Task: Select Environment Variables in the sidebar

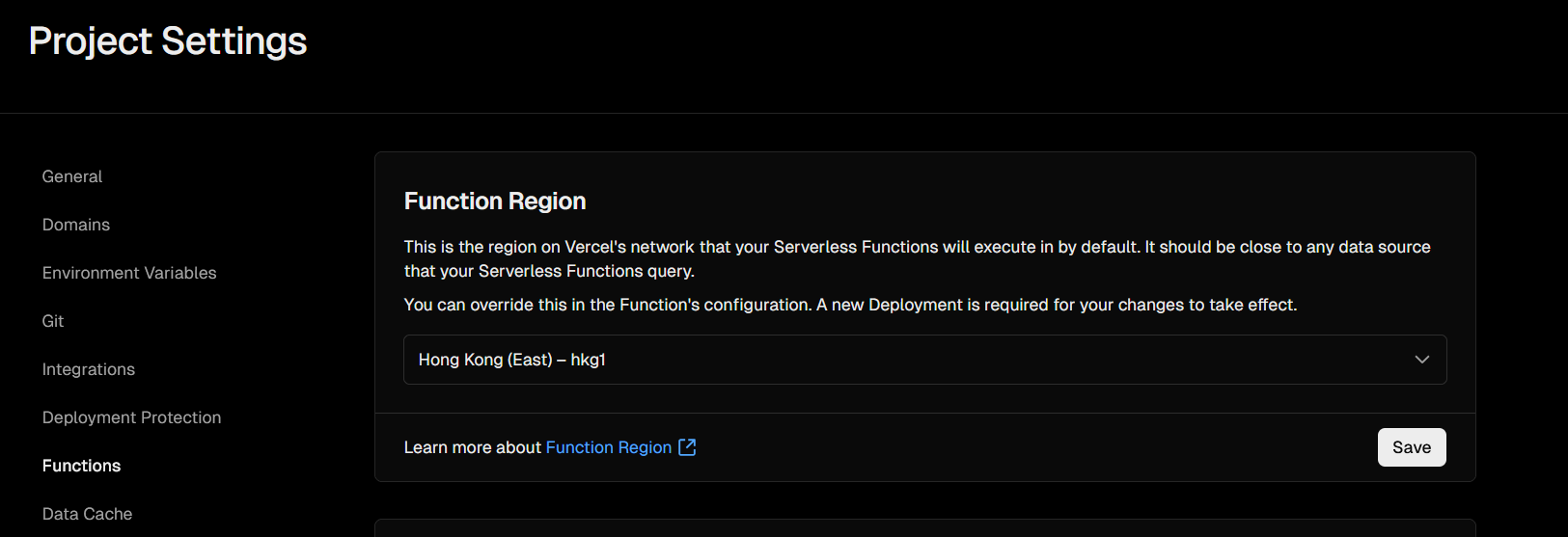Action: point(129,273)
